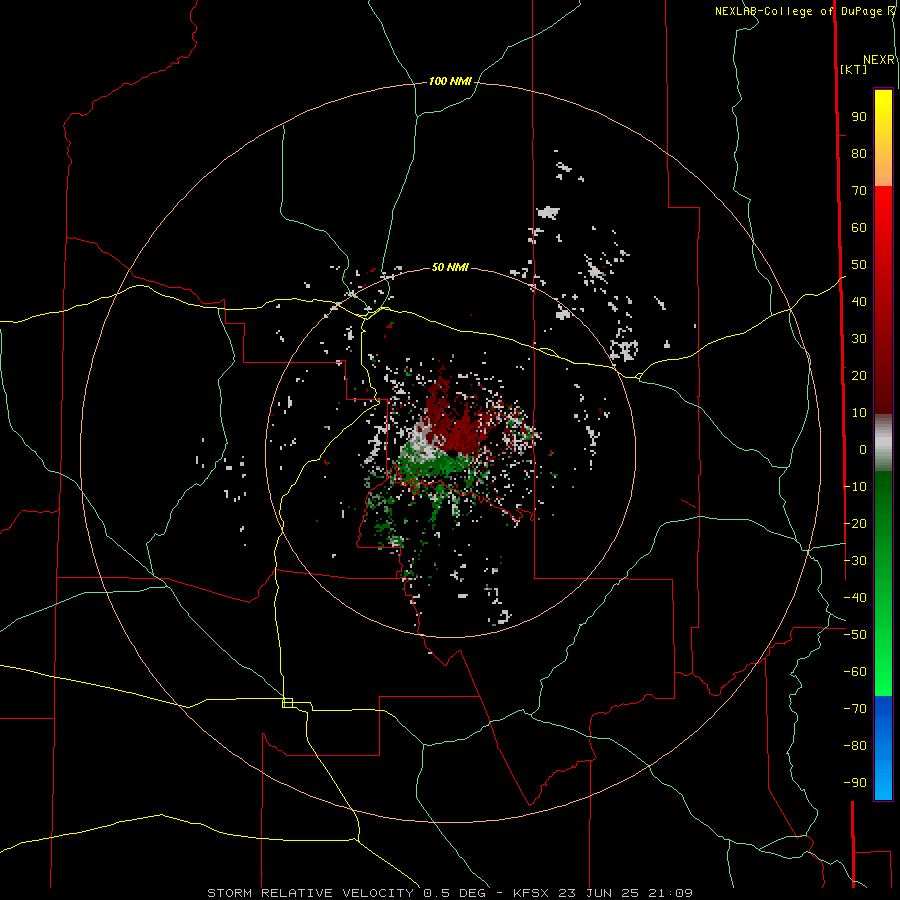Click the "50 NMI" range ring label
The height and width of the screenshot is (900, 900).
point(450,267)
